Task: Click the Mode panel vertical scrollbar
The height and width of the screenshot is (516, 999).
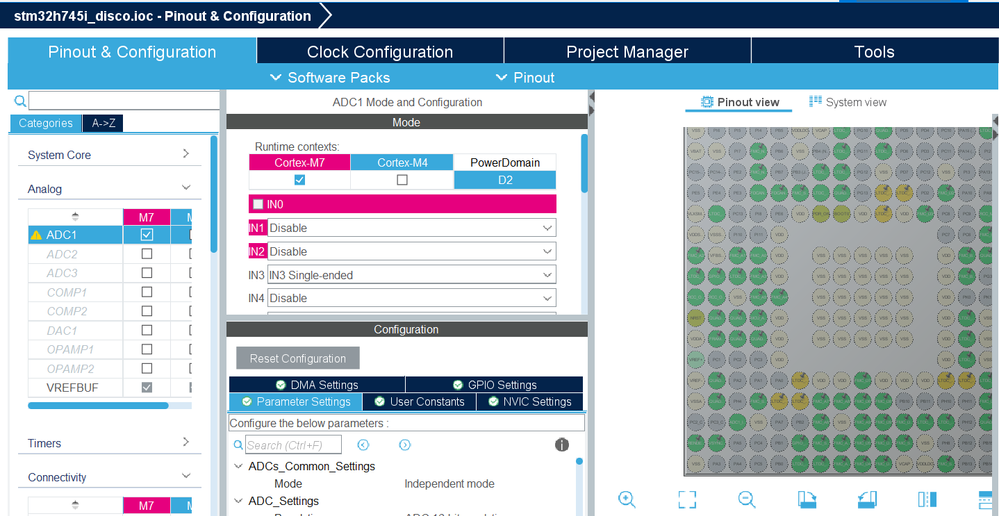Action: click(x=584, y=162)
